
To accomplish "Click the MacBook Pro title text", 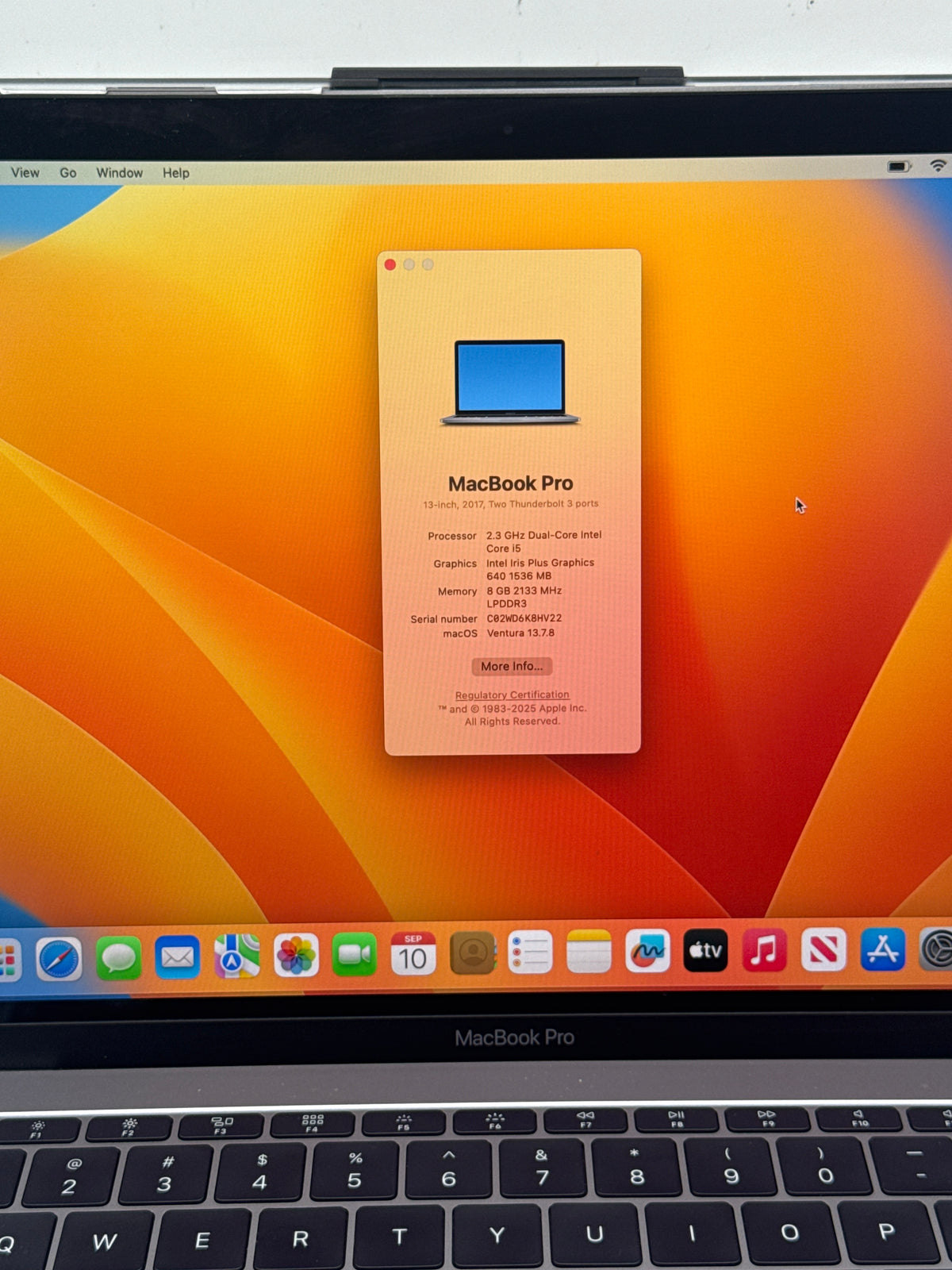I will tap(511, 483).
